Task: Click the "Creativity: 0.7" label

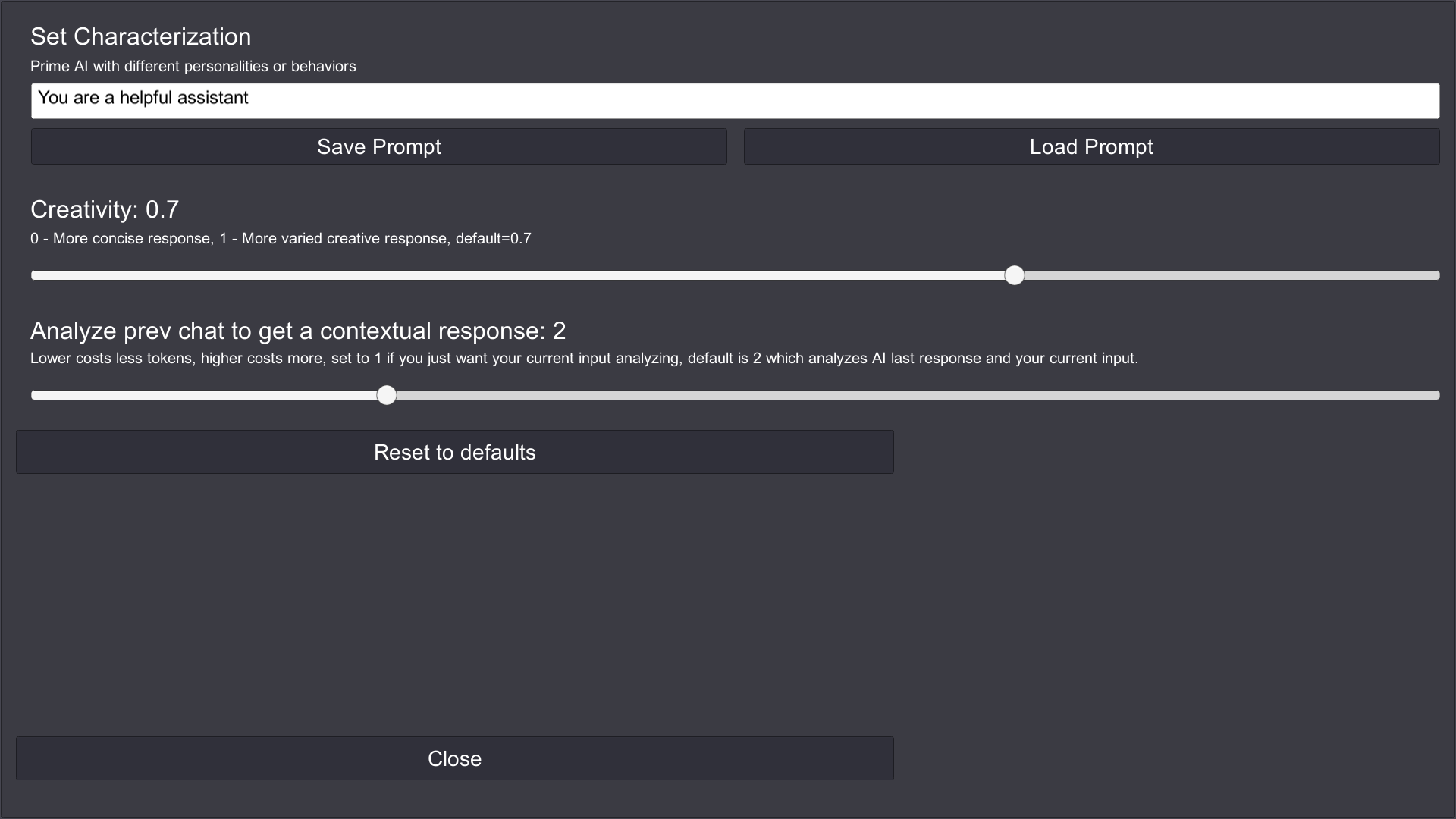Action: tap(105, 209)
